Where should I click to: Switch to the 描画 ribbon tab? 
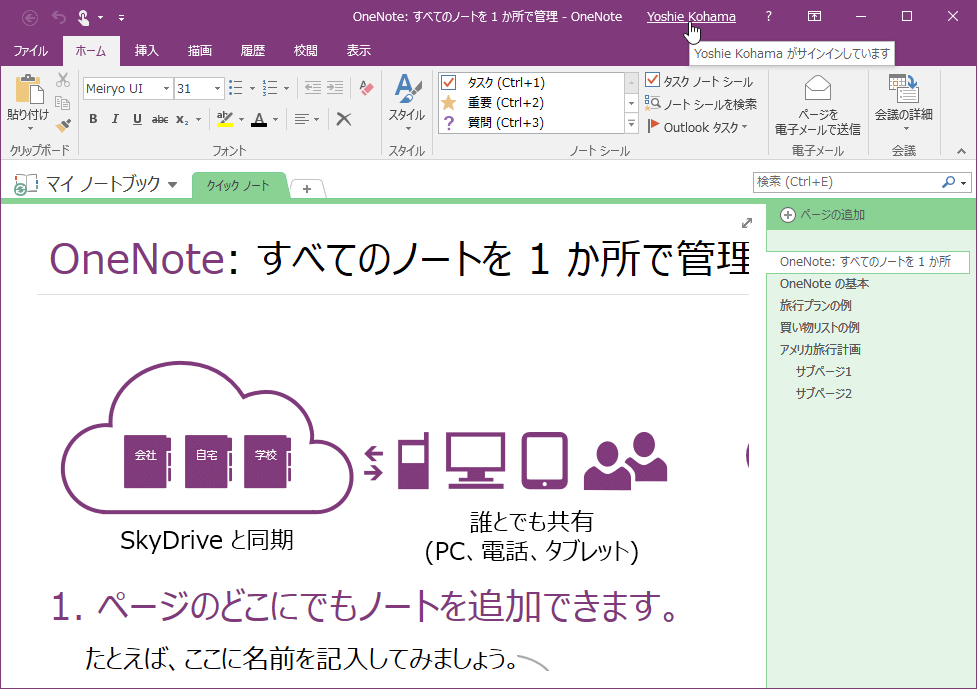199,50
